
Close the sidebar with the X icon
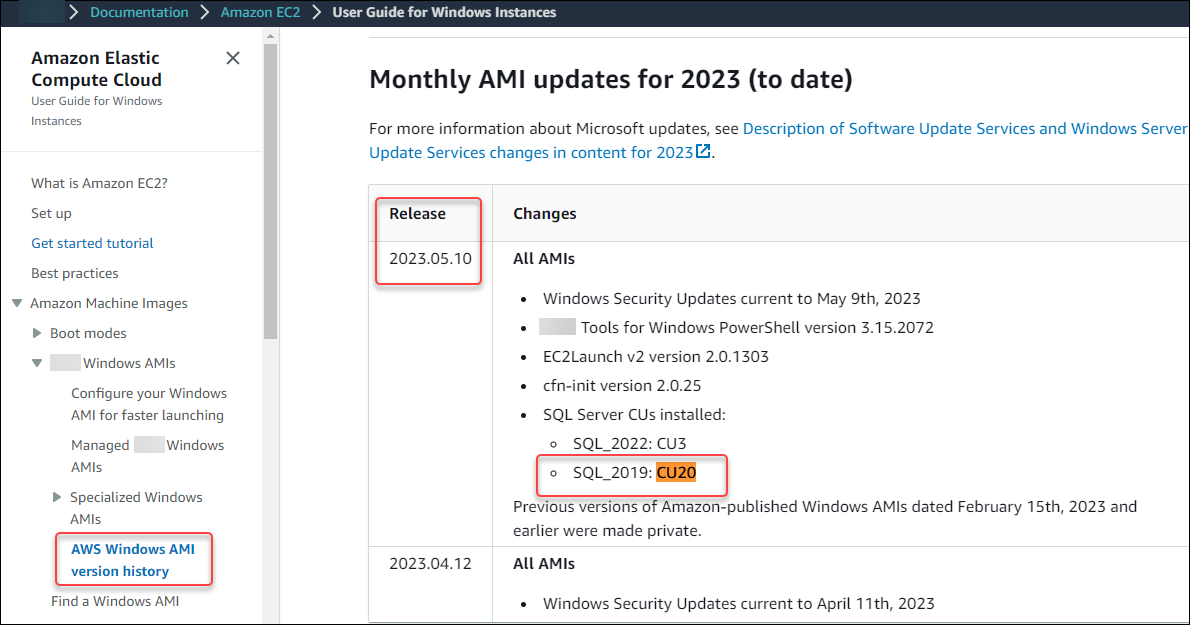(233, 58)
